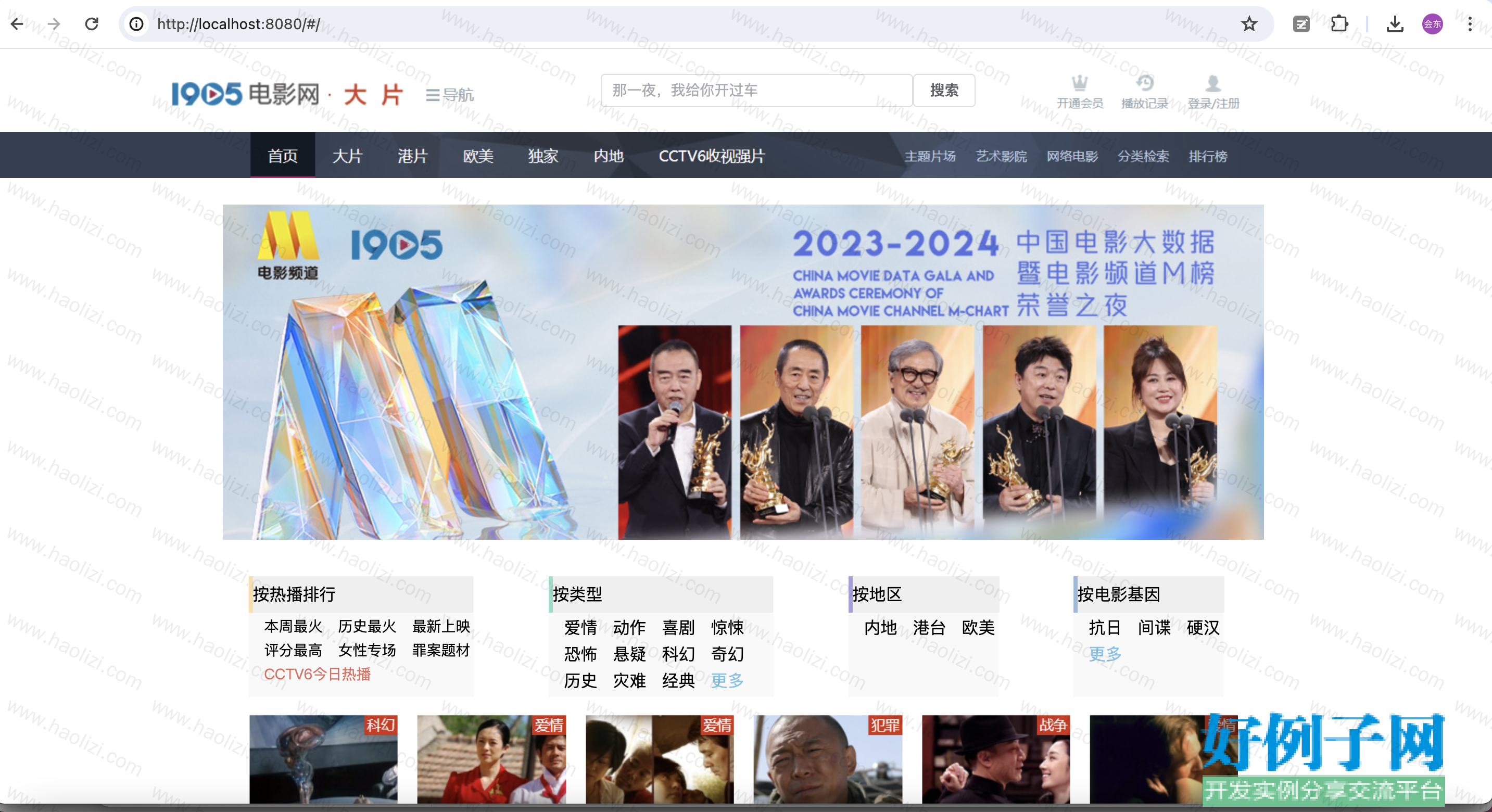Screen dimensions: 1492x812
Task: Filter by region 欧美 under 按地区
Action: coord(978,627)
